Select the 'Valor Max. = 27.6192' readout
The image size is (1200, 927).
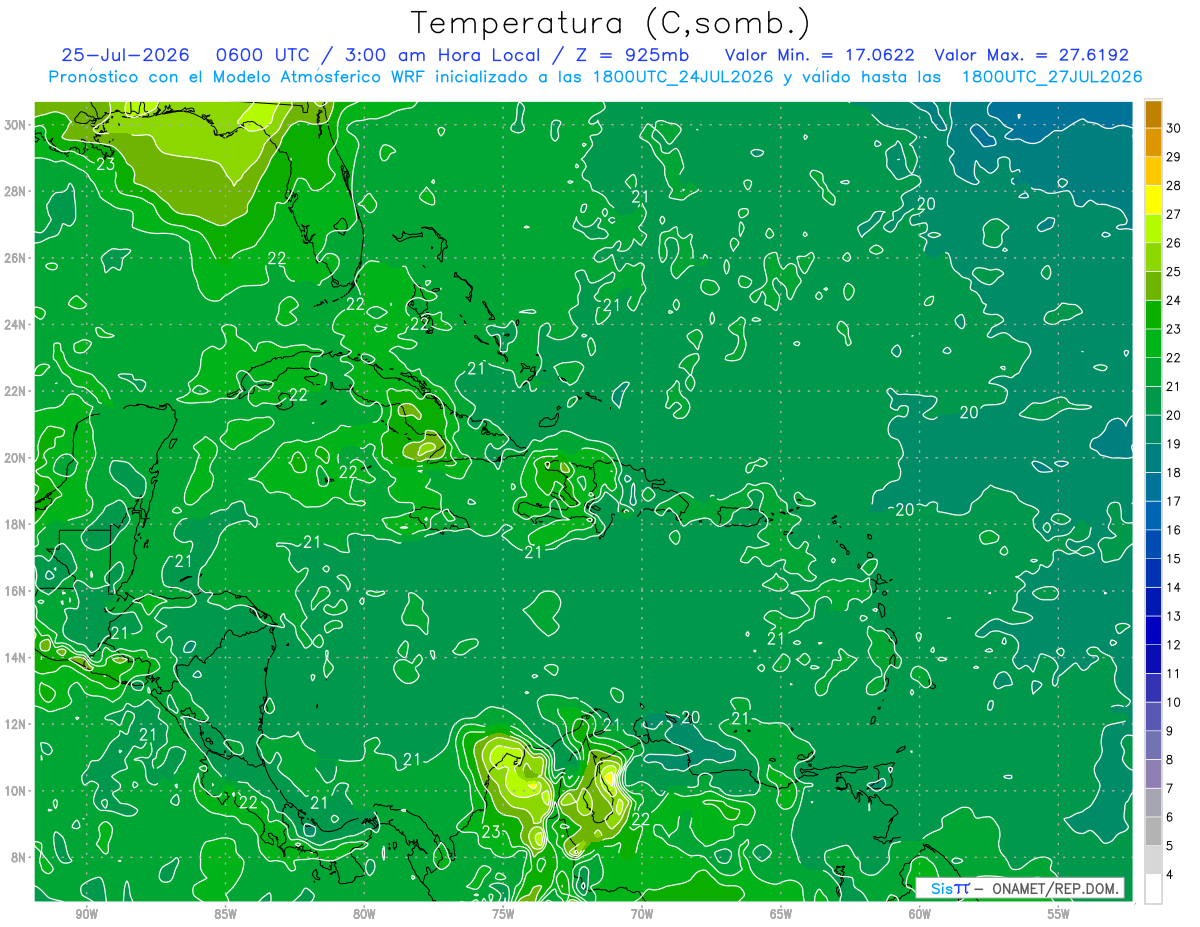click(1031, 55)
